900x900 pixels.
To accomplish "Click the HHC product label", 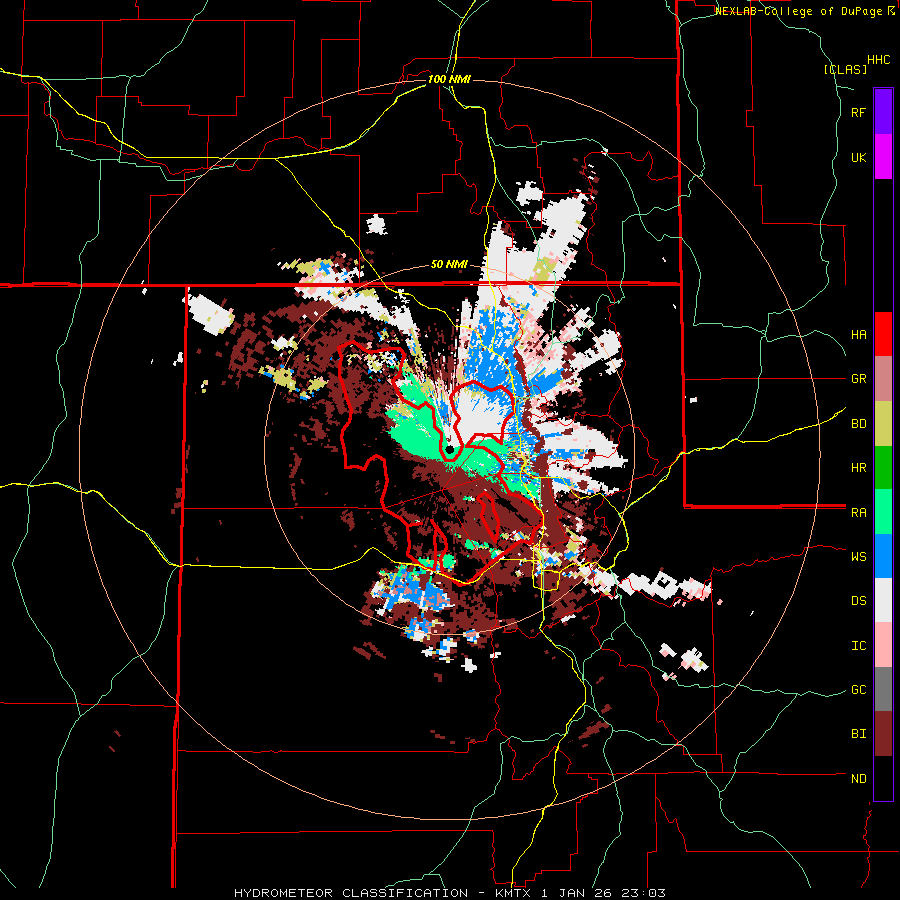I will (879, 60).
